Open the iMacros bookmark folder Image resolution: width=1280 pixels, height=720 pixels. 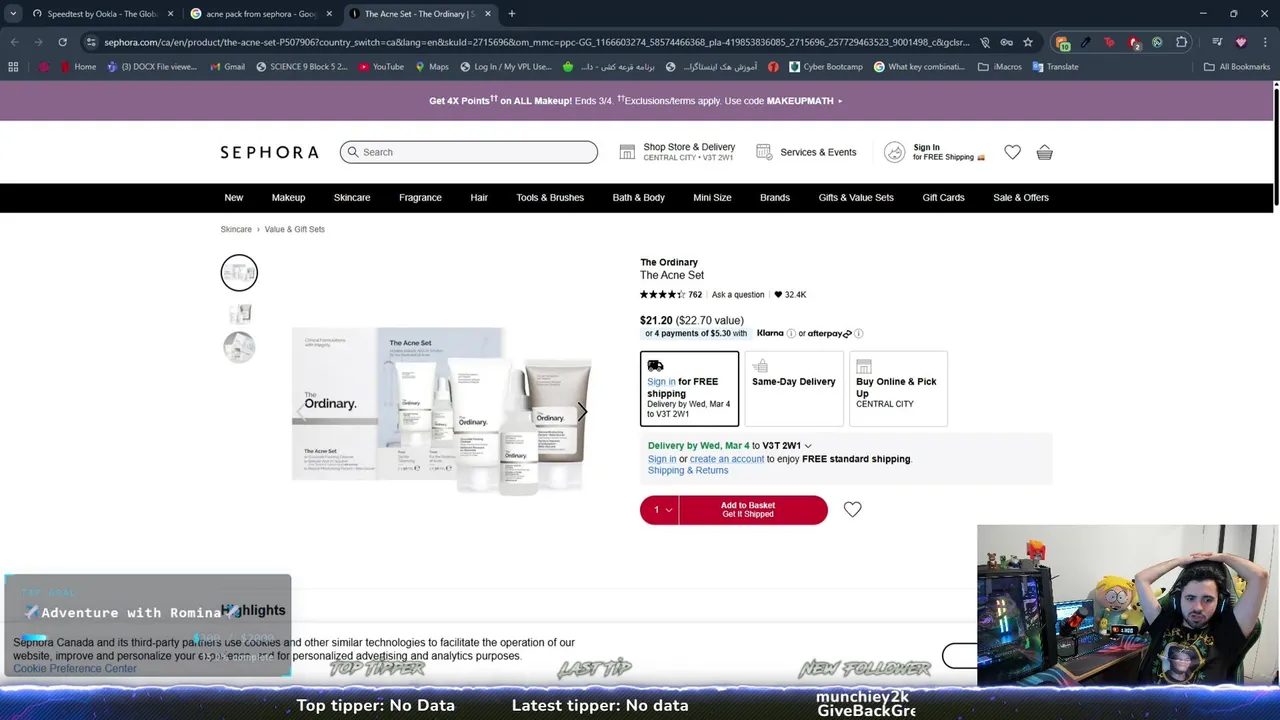point(1000,67)
